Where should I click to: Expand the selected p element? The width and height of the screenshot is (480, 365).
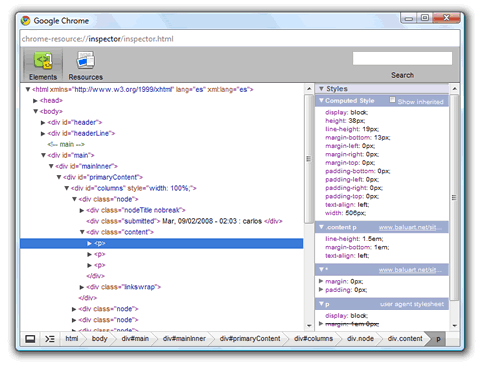pos(89,243)
